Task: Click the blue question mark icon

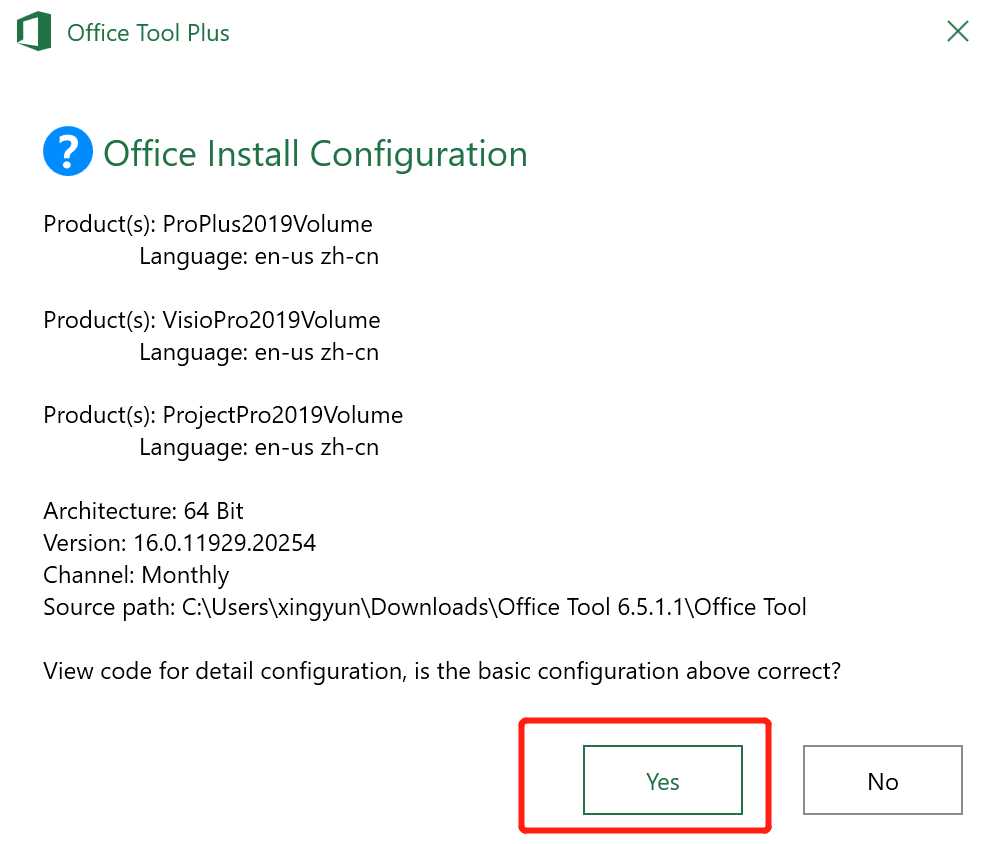Action: click(x=68, y=151)
